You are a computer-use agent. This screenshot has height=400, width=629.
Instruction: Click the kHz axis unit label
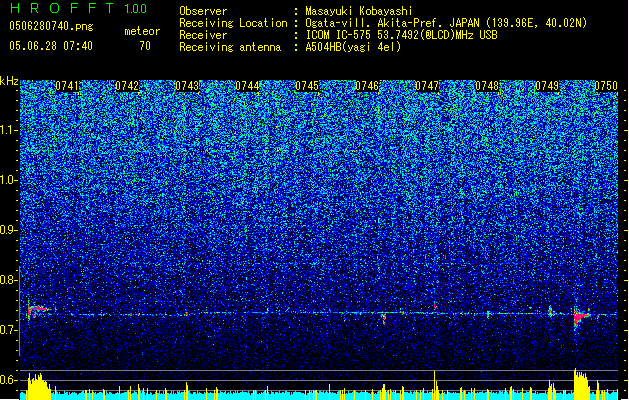click(9, 81)
